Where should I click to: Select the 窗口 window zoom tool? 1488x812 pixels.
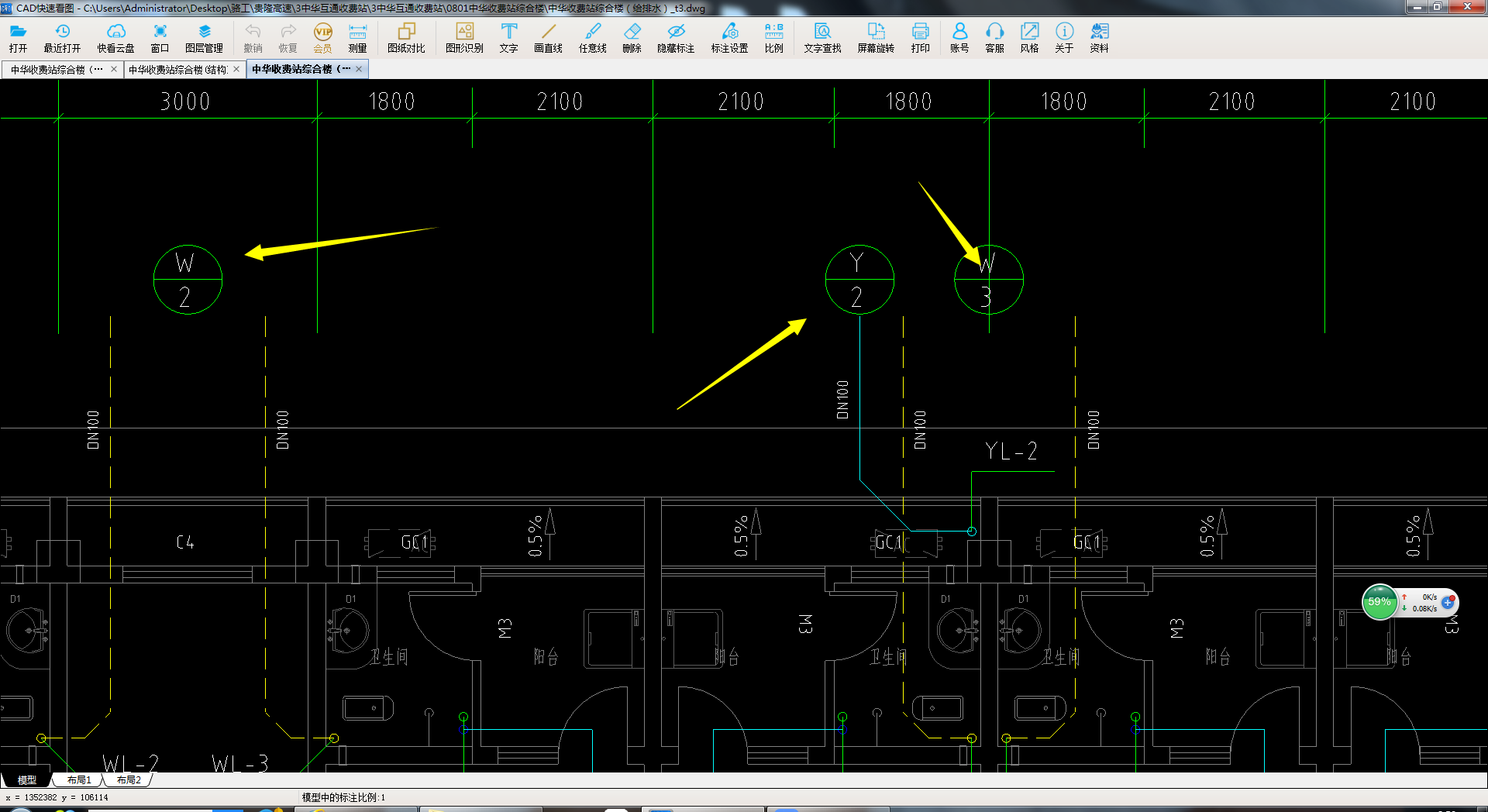[160, 38]
